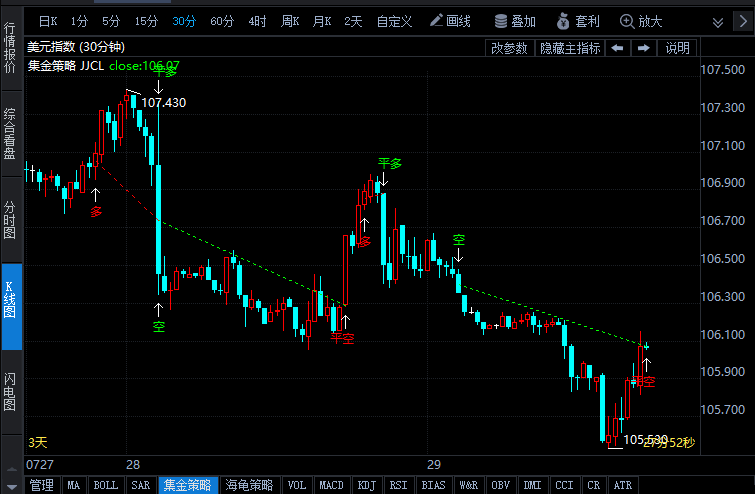Open the 叠加 overlay tool

pyautogui.click(x=515, y=21)
